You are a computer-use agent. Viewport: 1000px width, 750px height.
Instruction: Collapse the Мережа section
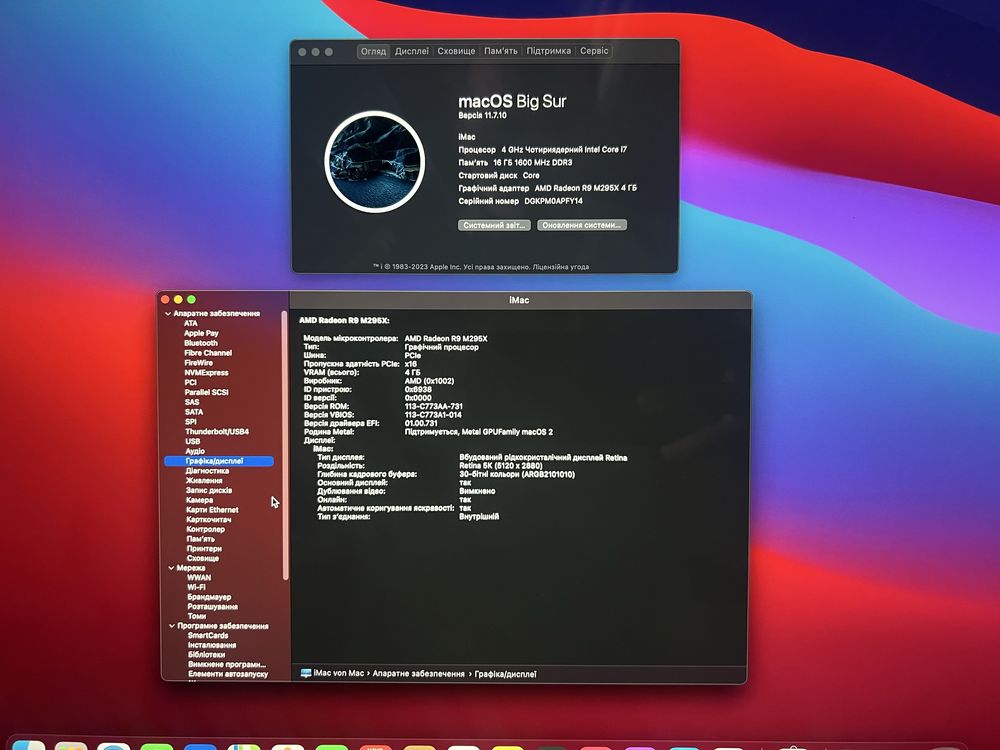point(171,568)
